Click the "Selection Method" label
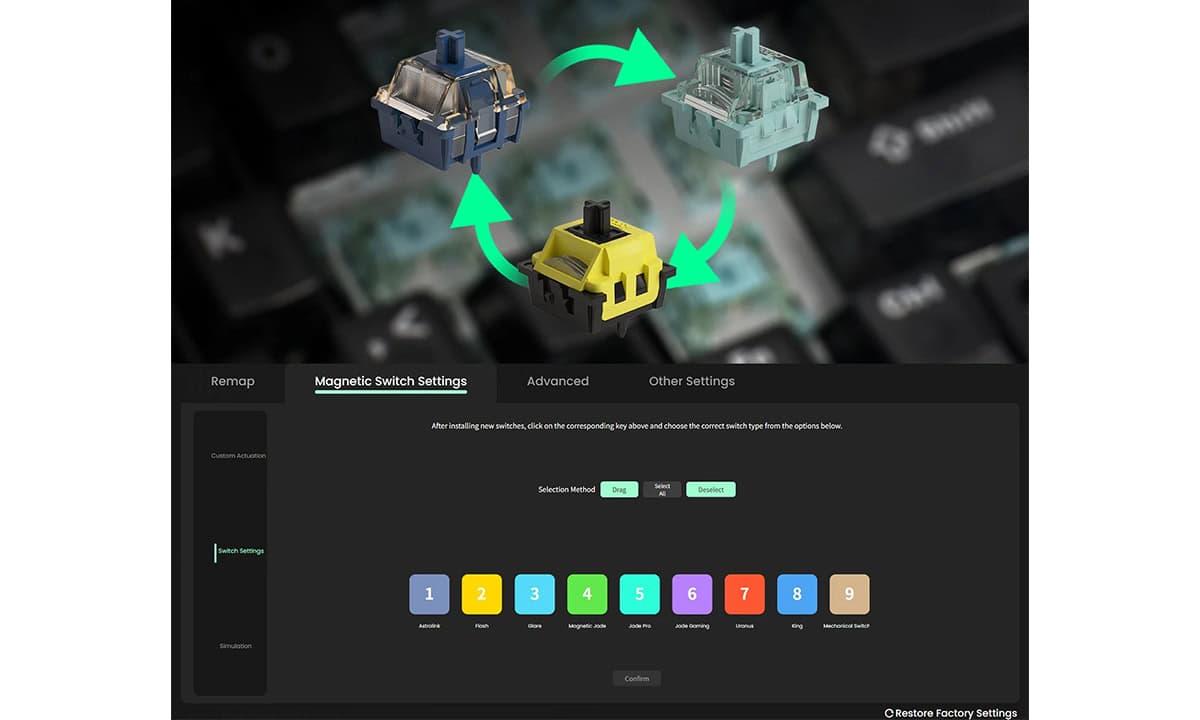 pos(567,490)
